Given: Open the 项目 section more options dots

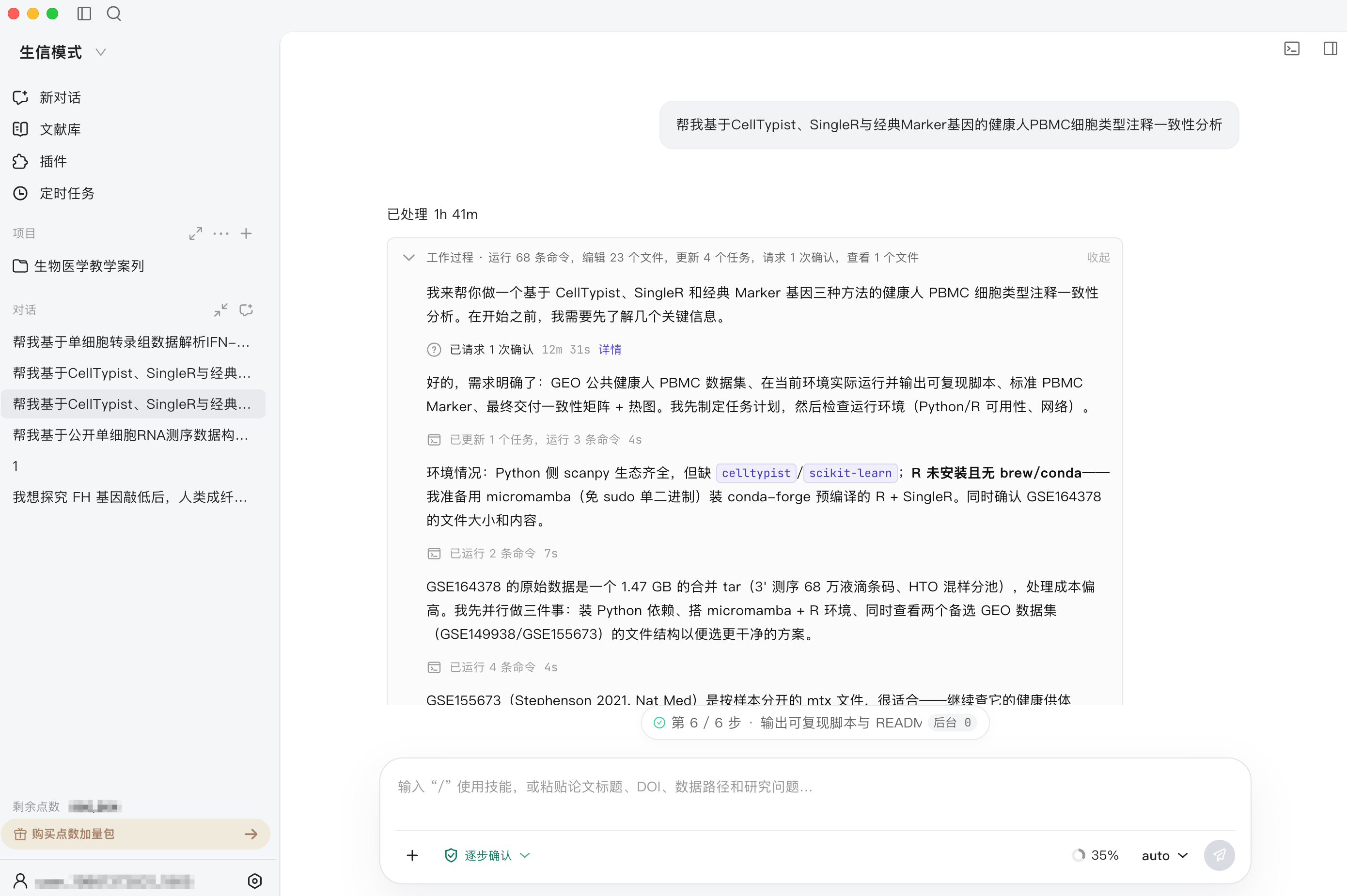Looking at the screenshot, I should (x=220, y=234).
